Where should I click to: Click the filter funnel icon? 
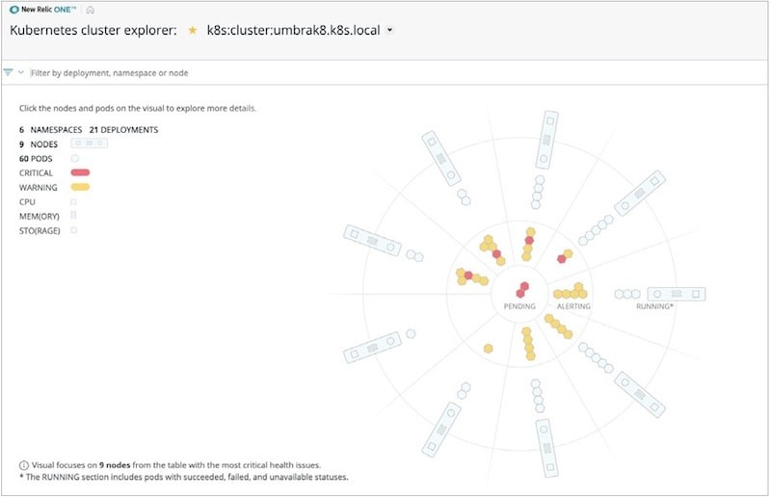(8, 73)
